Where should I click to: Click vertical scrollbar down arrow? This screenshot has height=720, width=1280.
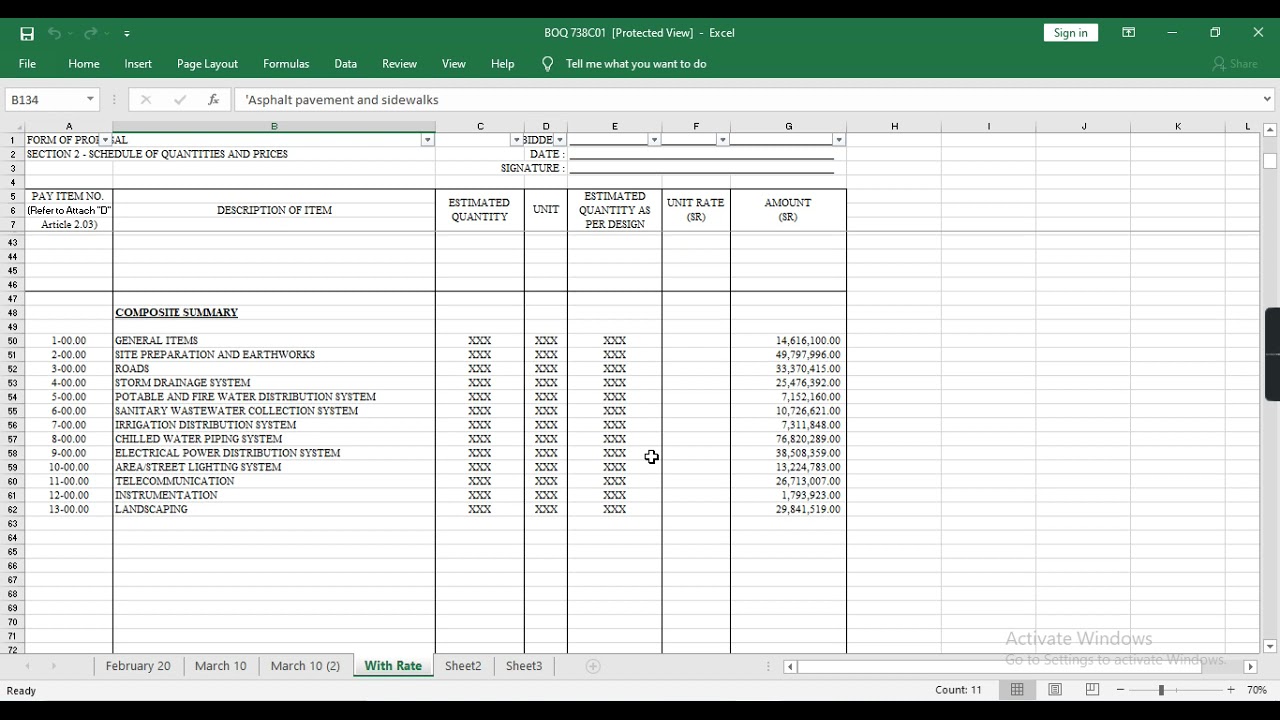tap(1270, 647)
